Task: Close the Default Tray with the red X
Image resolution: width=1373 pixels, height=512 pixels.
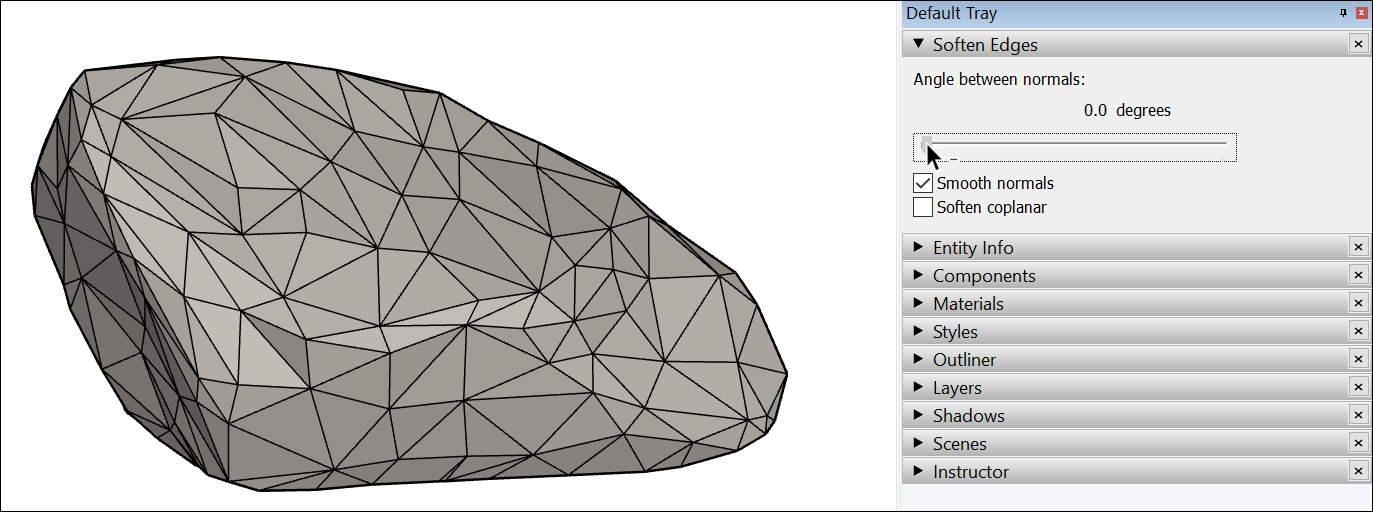Action: [x=1361, y=13]
